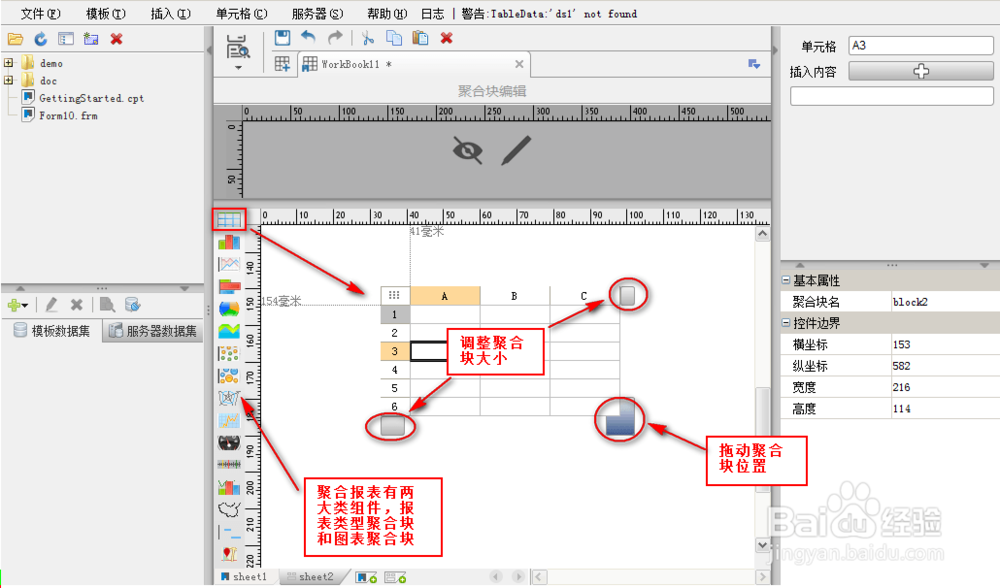Select column header B
Viewport: 1000px width, 588px height.
point(514,296)
